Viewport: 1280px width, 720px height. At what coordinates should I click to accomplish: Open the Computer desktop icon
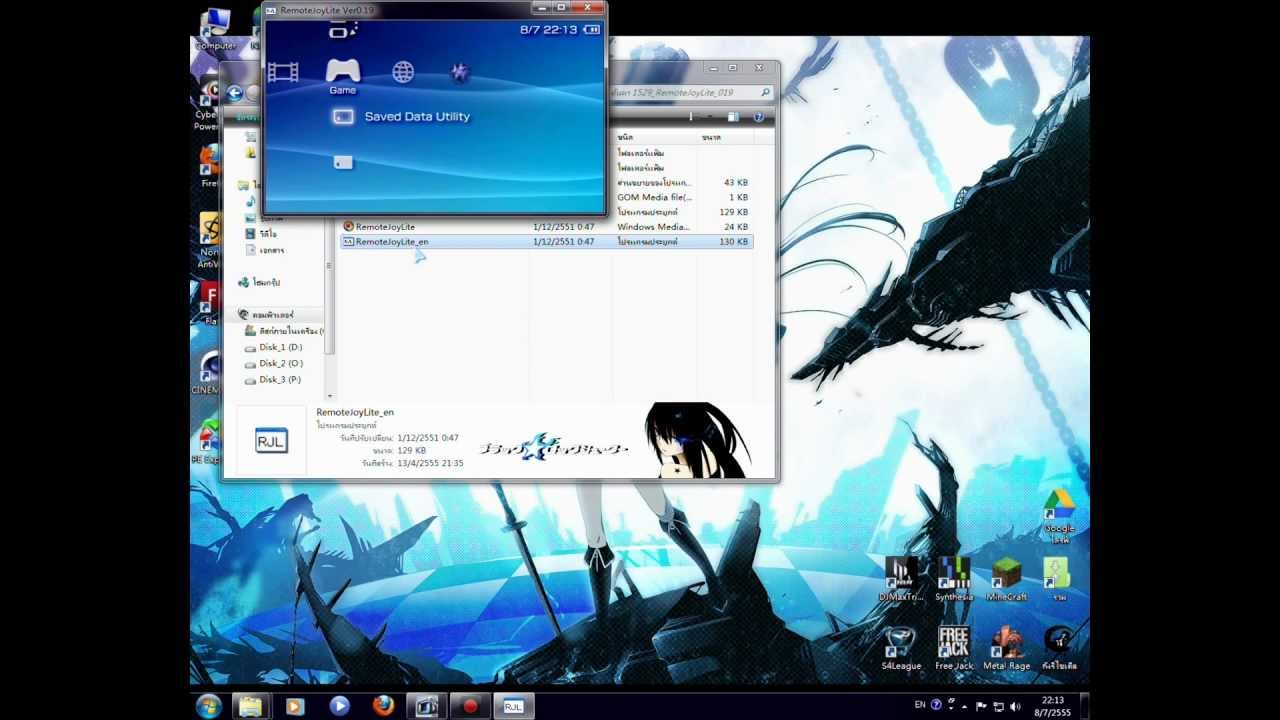click(x=215, y=30)
